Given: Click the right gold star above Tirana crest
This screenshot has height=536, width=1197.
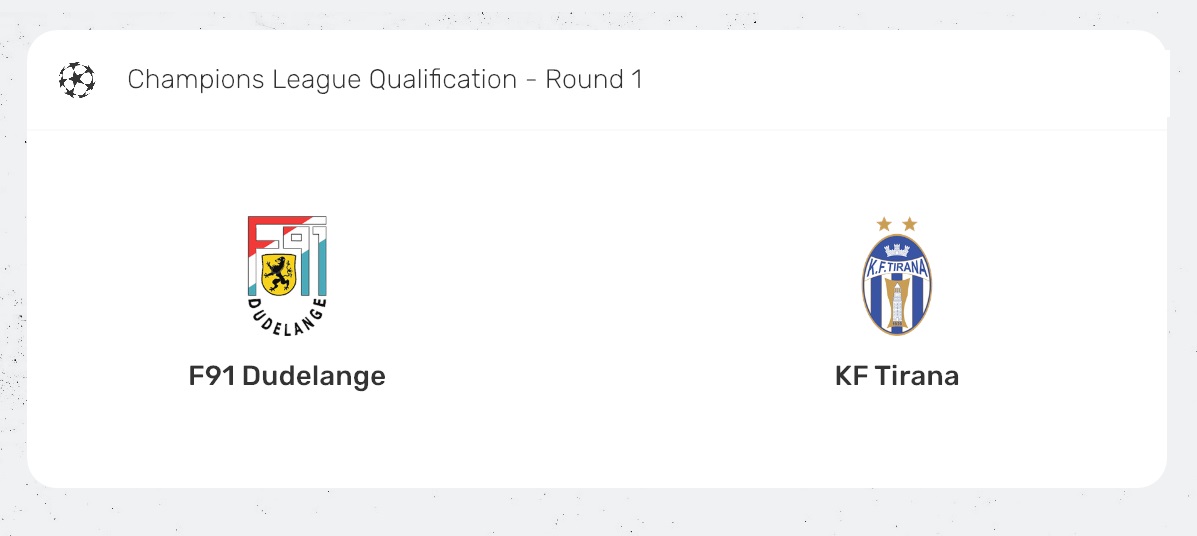Looking at the screenshot, I should point(909,224).
